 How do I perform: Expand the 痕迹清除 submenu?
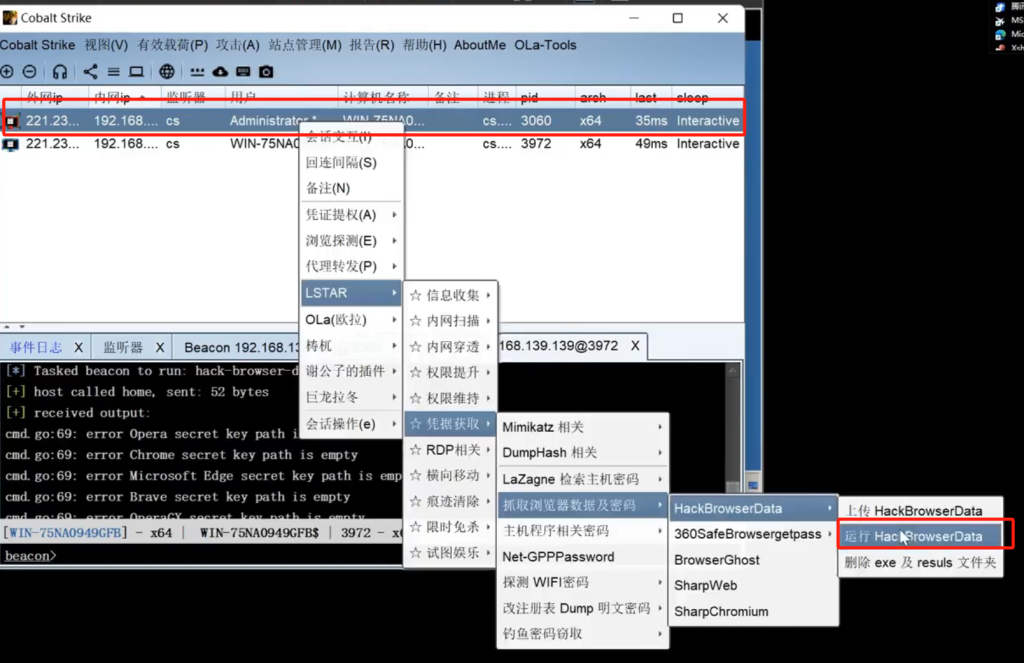(x=451, y=502)
